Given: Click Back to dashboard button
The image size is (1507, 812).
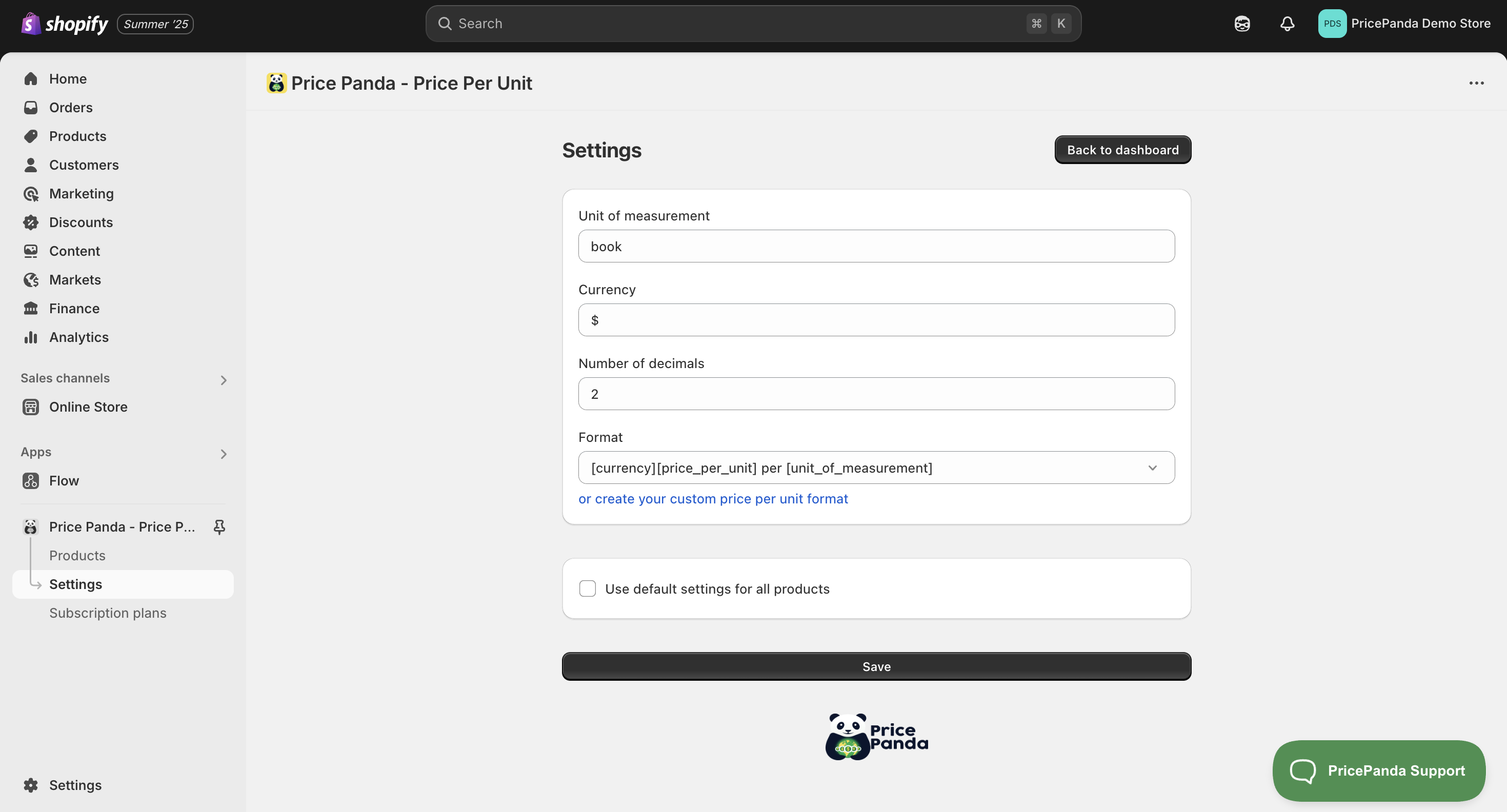Looking at the screenshot, I should click(x=1122, y=150).
